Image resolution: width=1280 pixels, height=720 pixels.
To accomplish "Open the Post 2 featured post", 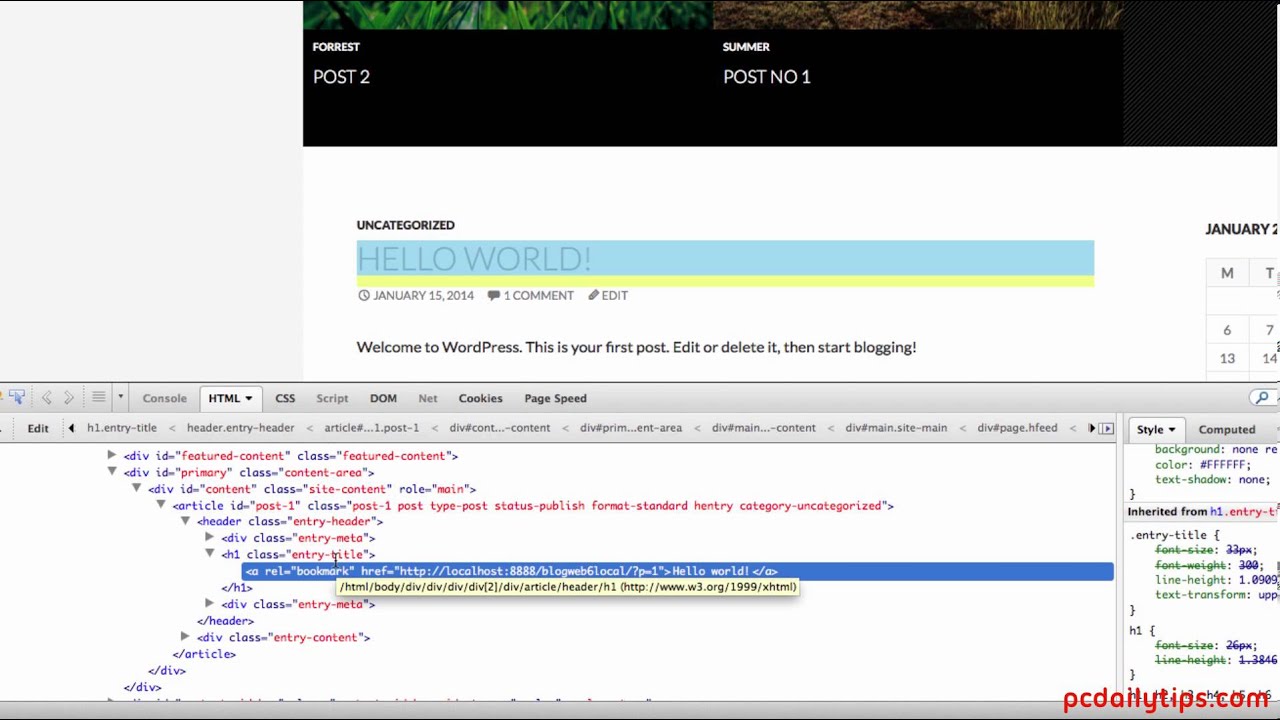I will 341,77.
